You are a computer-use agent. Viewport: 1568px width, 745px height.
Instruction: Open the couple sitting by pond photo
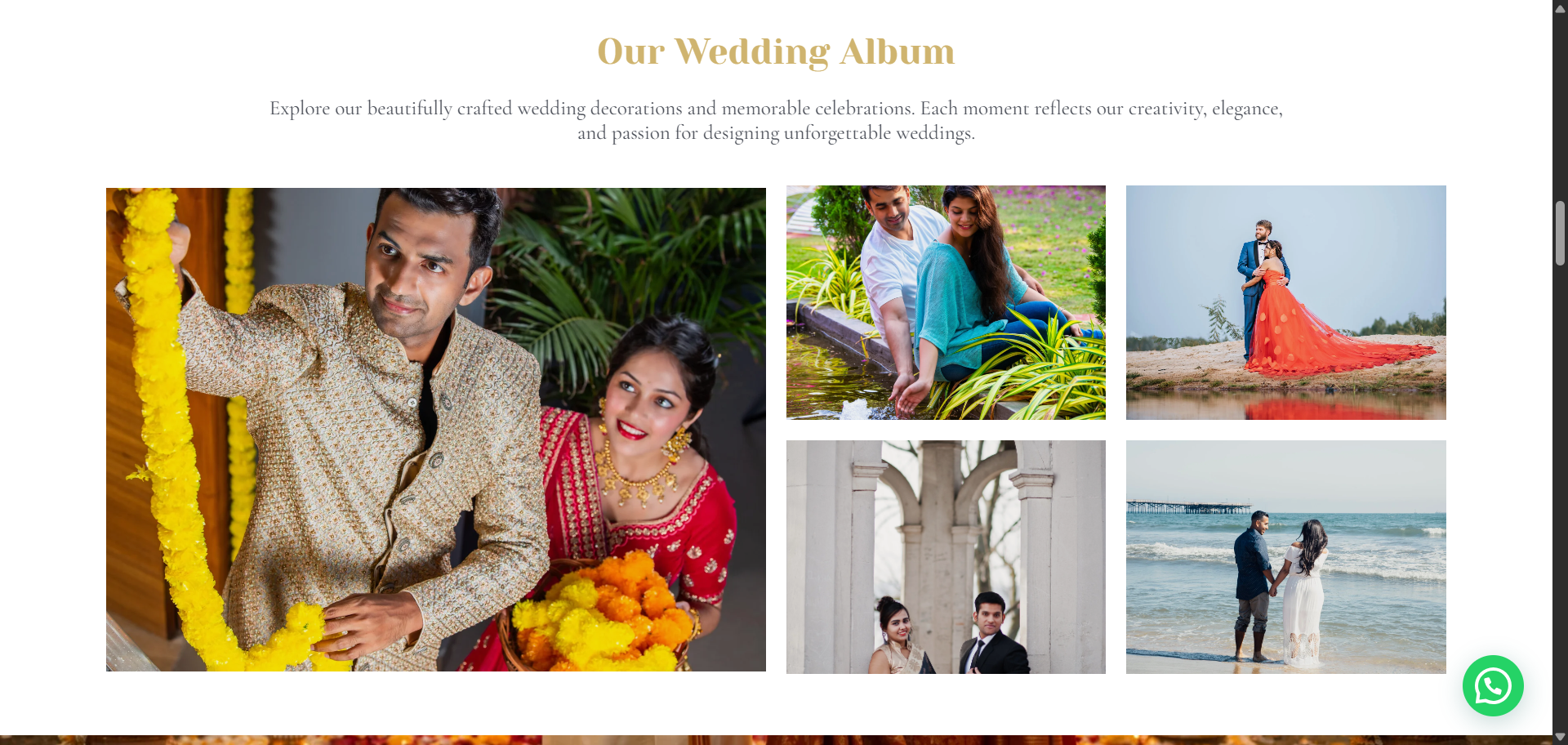(946, 302)
